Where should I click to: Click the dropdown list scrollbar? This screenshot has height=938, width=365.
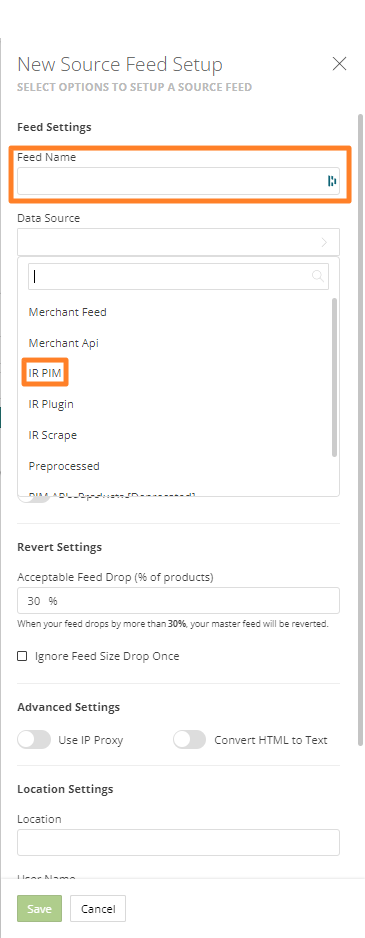coord(334,377)
